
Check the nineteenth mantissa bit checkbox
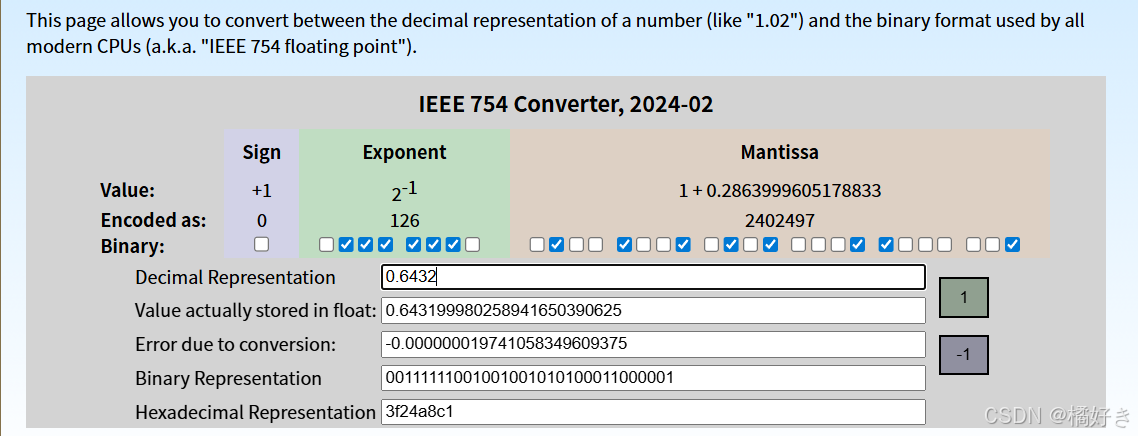[x=925, y=244]
